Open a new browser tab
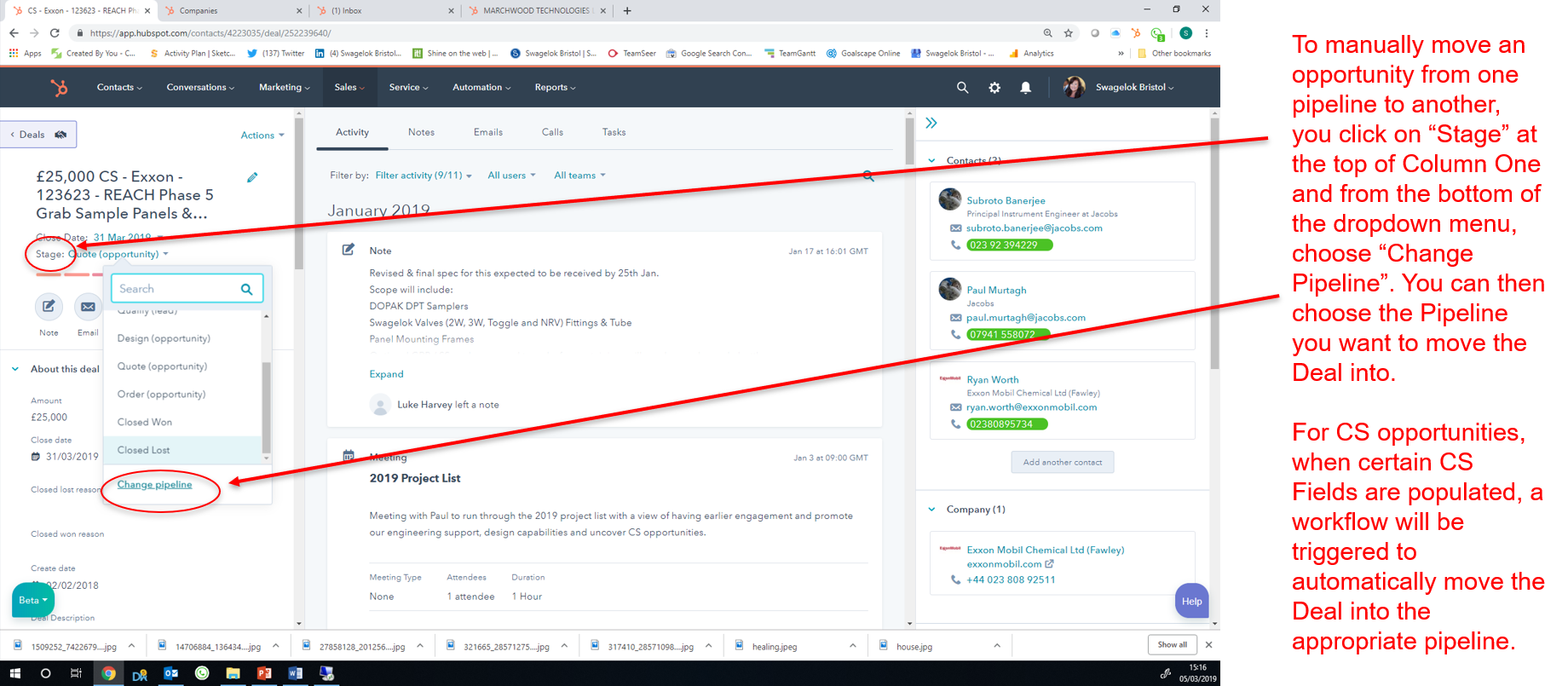Image resolution: width=1568 pixels, height=686 pixels. click(x=627, y=10)
